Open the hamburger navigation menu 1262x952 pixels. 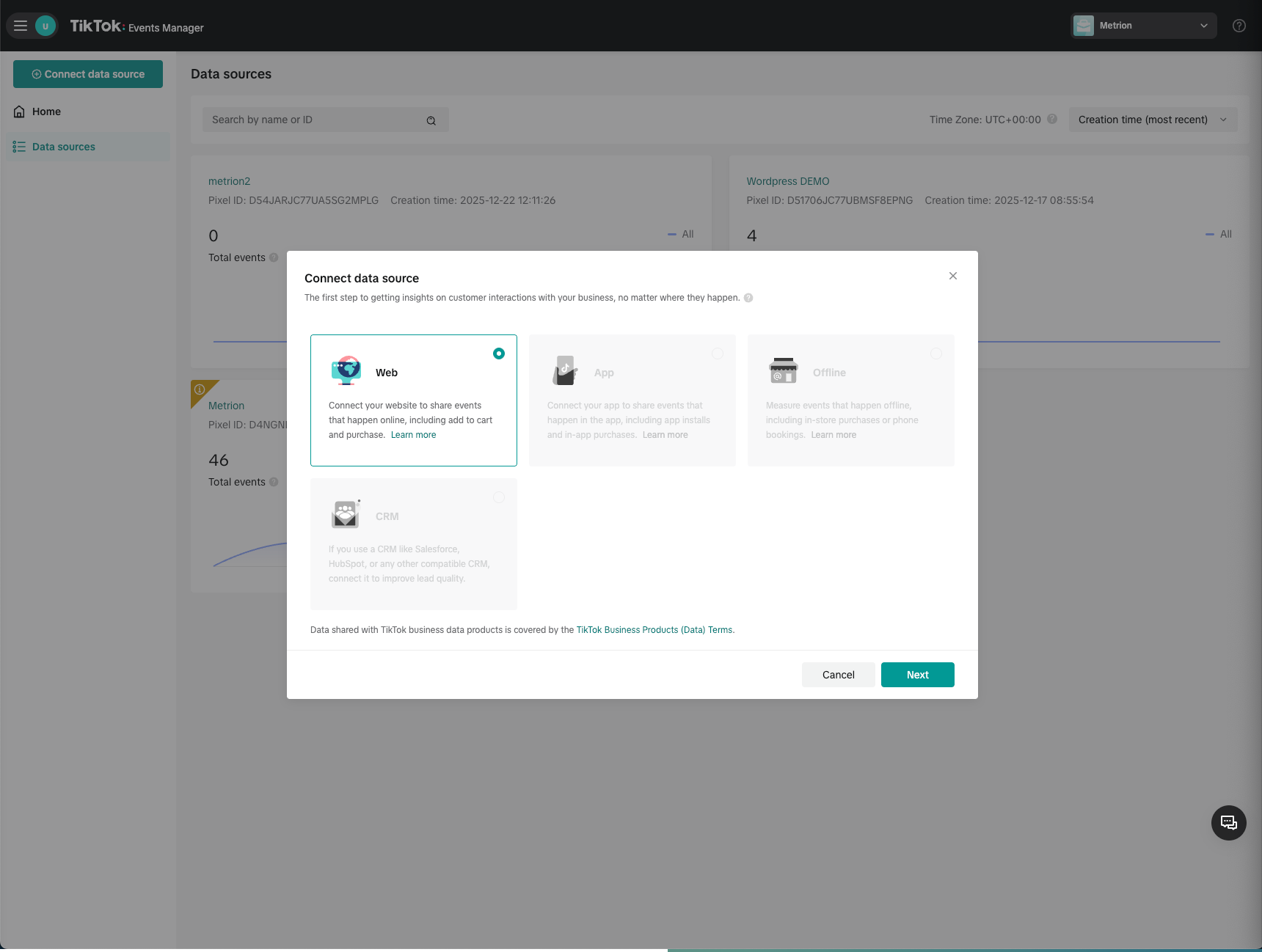click(x=21, y=26)
